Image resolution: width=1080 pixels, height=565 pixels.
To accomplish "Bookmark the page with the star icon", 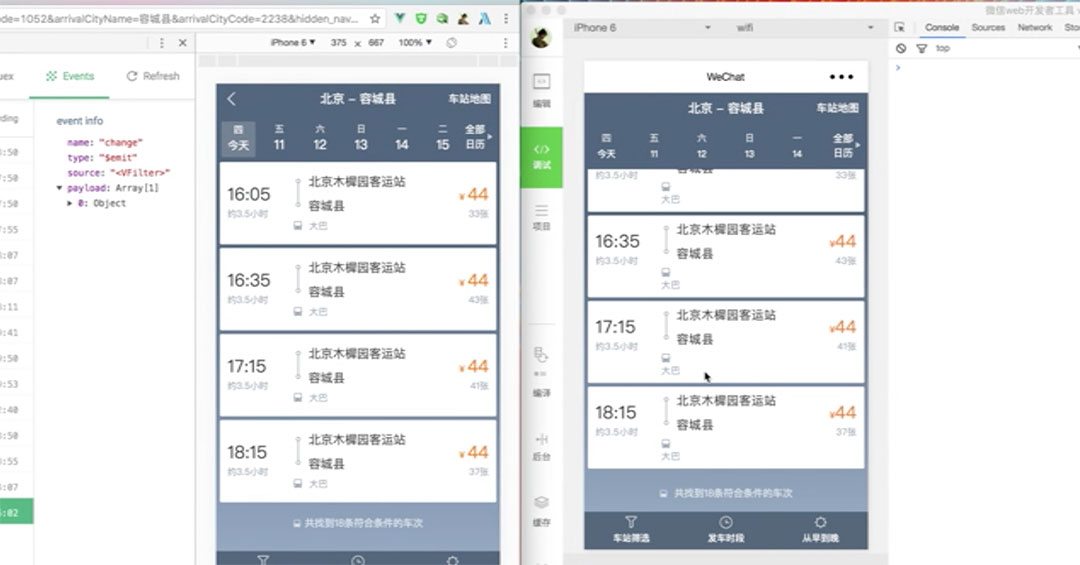I will pyautogui.click(x=375, y=19).
